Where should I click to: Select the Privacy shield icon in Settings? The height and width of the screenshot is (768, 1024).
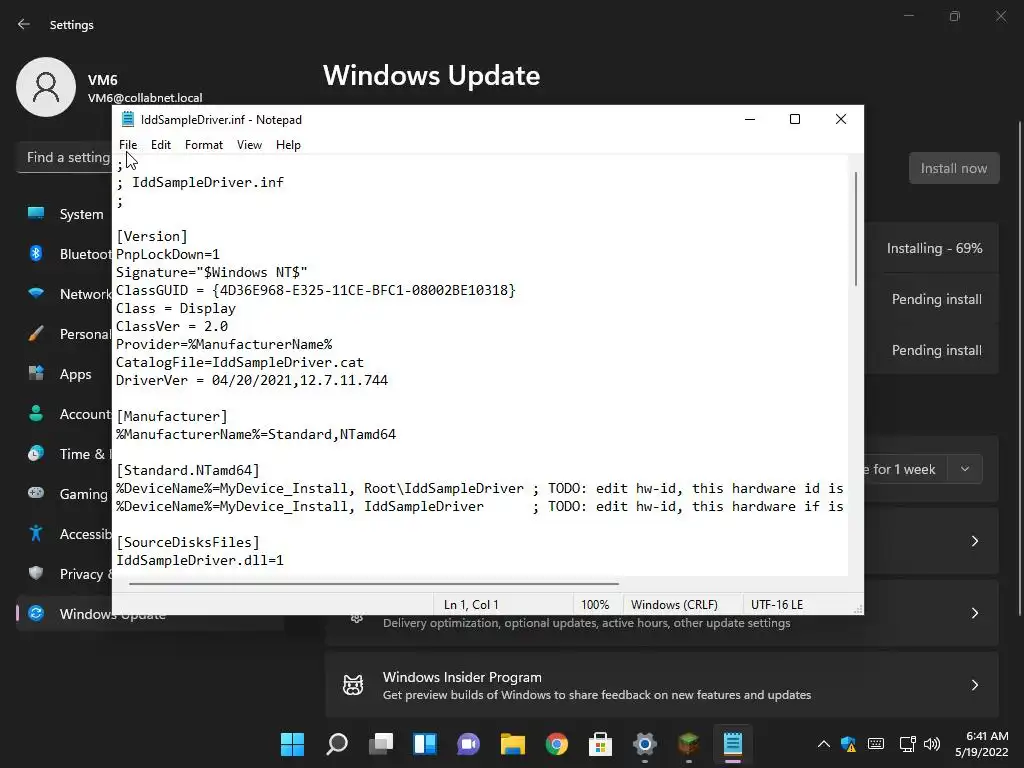click(x=36, y=573)
